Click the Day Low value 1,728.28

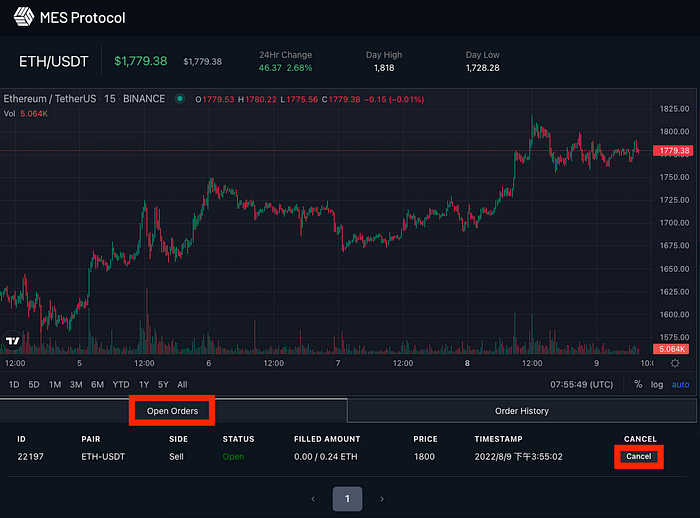click(x=483, y=68)
